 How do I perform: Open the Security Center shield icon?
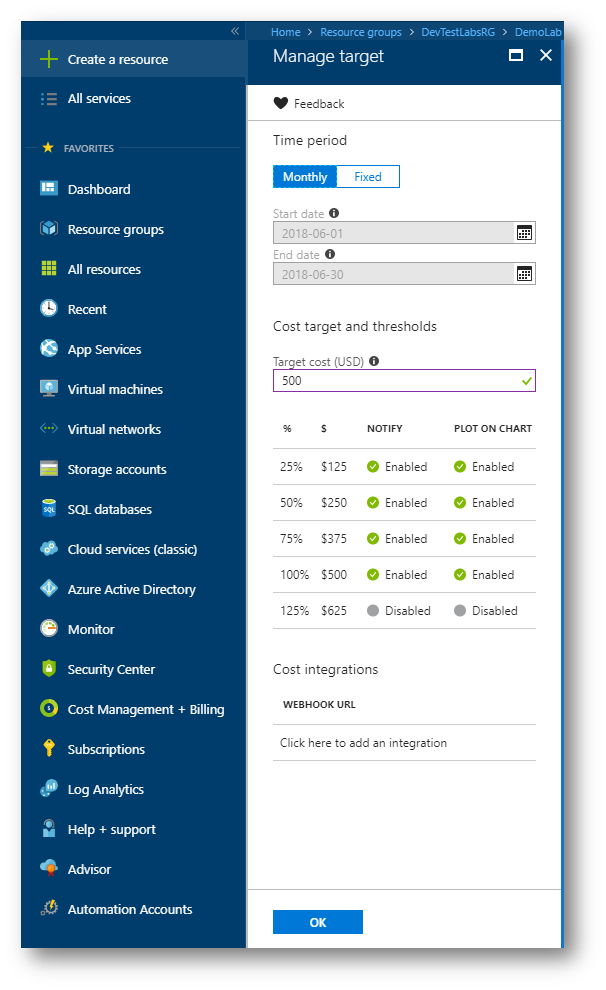[49, 669]
